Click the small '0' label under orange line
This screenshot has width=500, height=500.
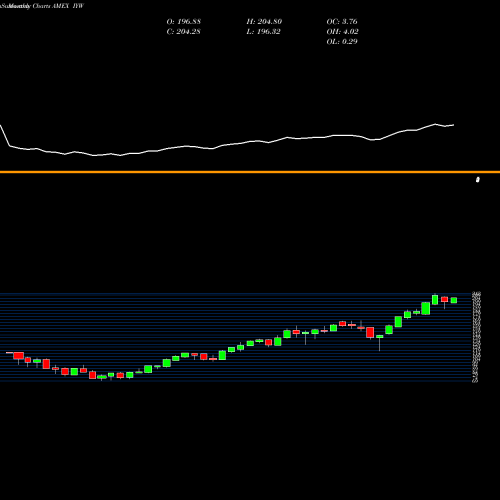pos(478,180)
